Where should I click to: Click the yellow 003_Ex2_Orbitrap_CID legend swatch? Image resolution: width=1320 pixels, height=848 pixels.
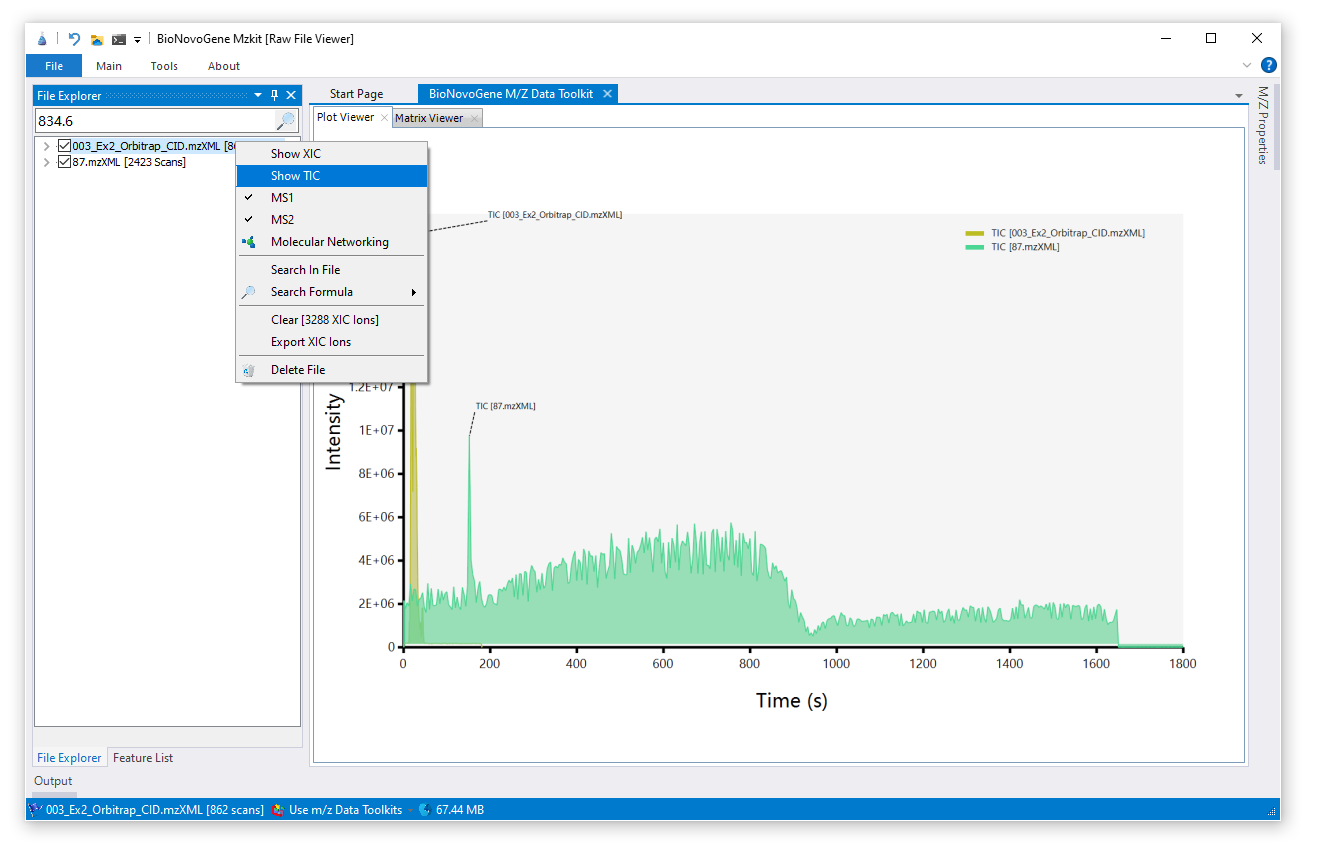pyautogui.click(x=975, y=233)
